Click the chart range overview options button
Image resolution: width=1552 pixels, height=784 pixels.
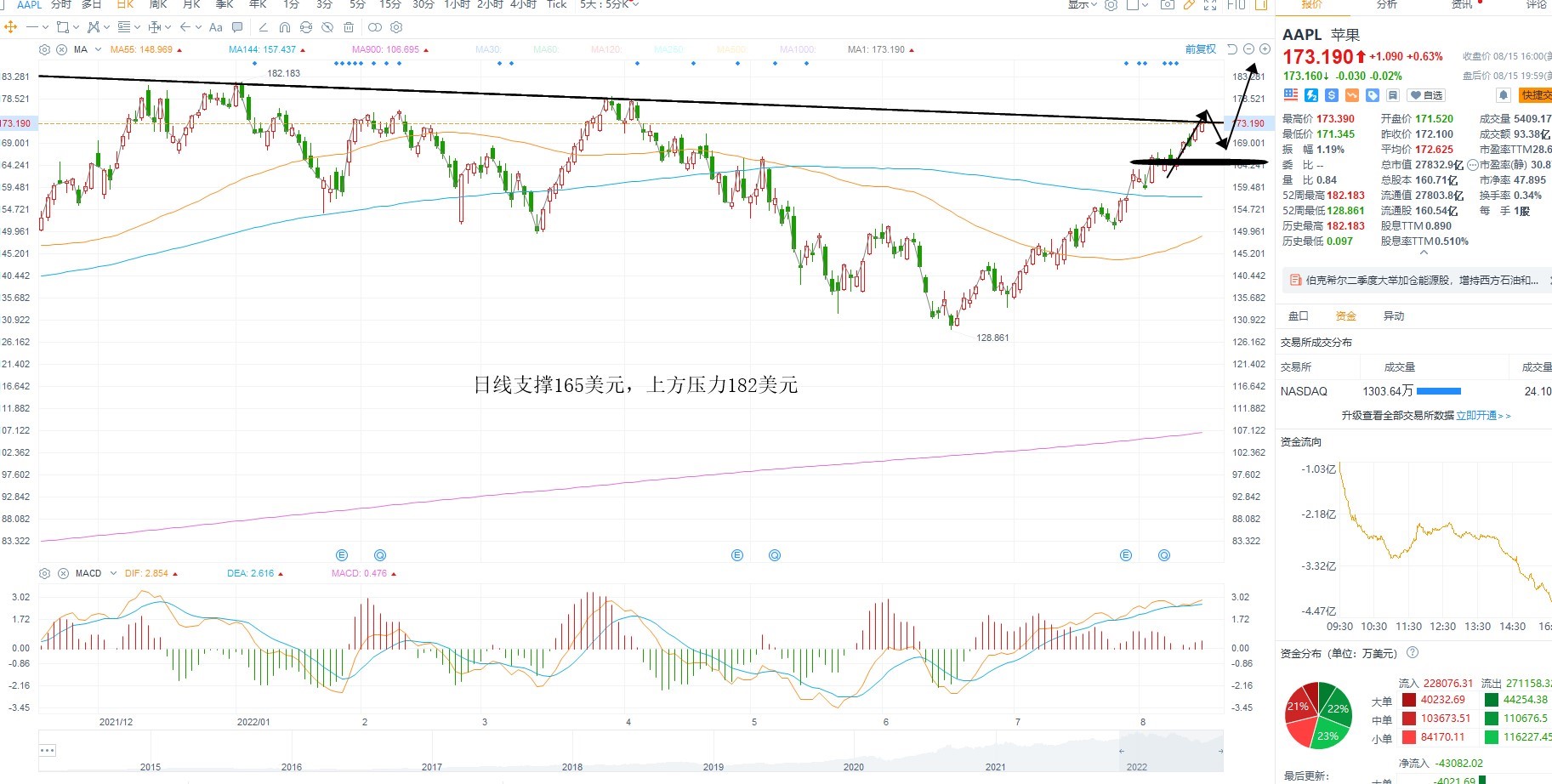[x=48, y=750]
